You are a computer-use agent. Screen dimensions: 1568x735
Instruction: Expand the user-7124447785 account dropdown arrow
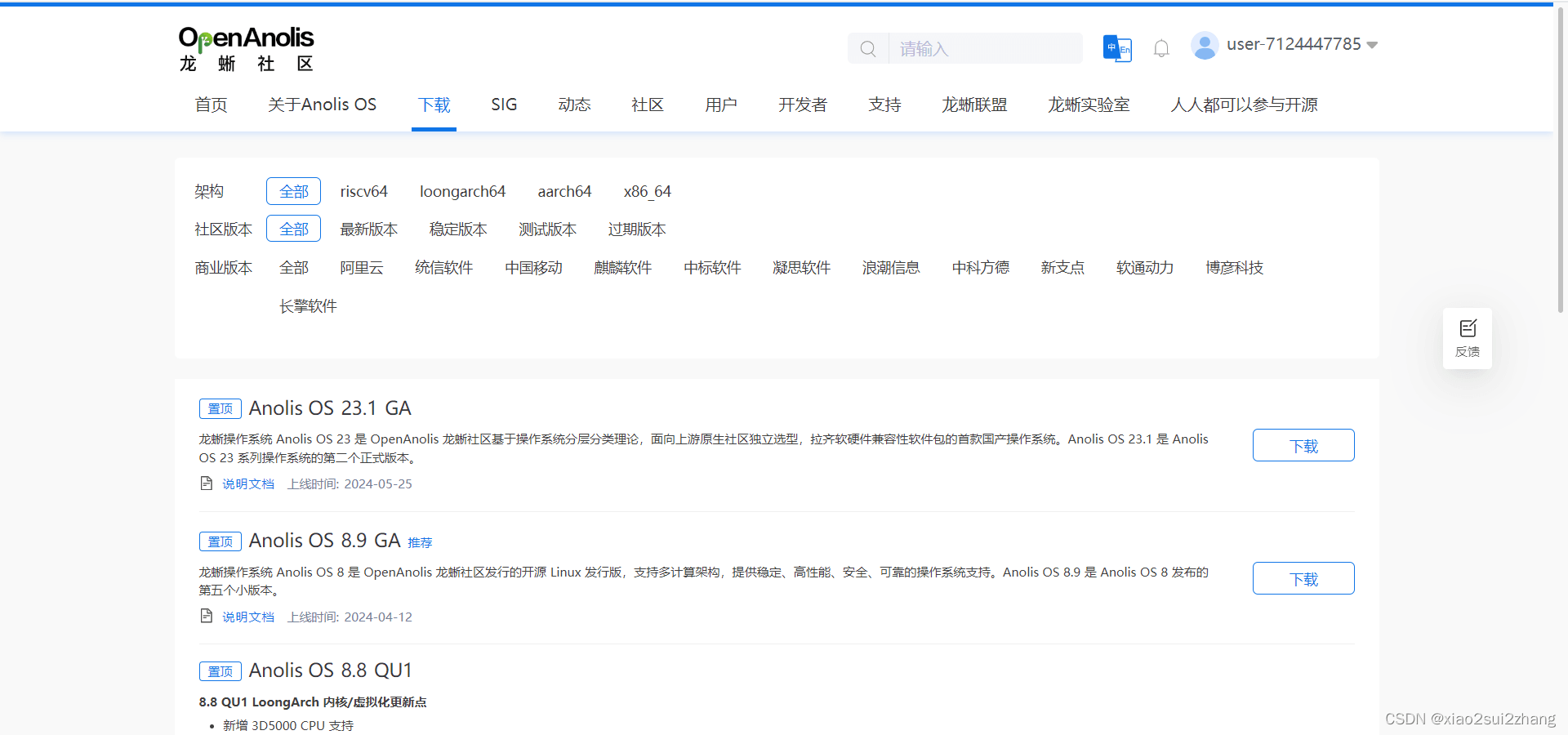[x=1372, y=45]
